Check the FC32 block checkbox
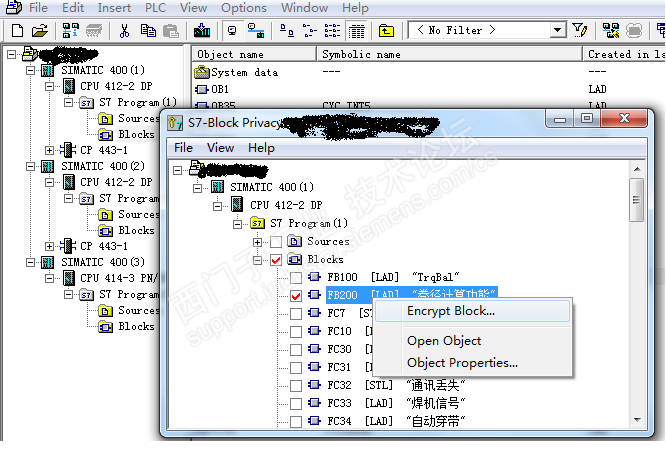The height and width of the screenshot is (465, 666). pyautogui.click(x=296, y=386)
